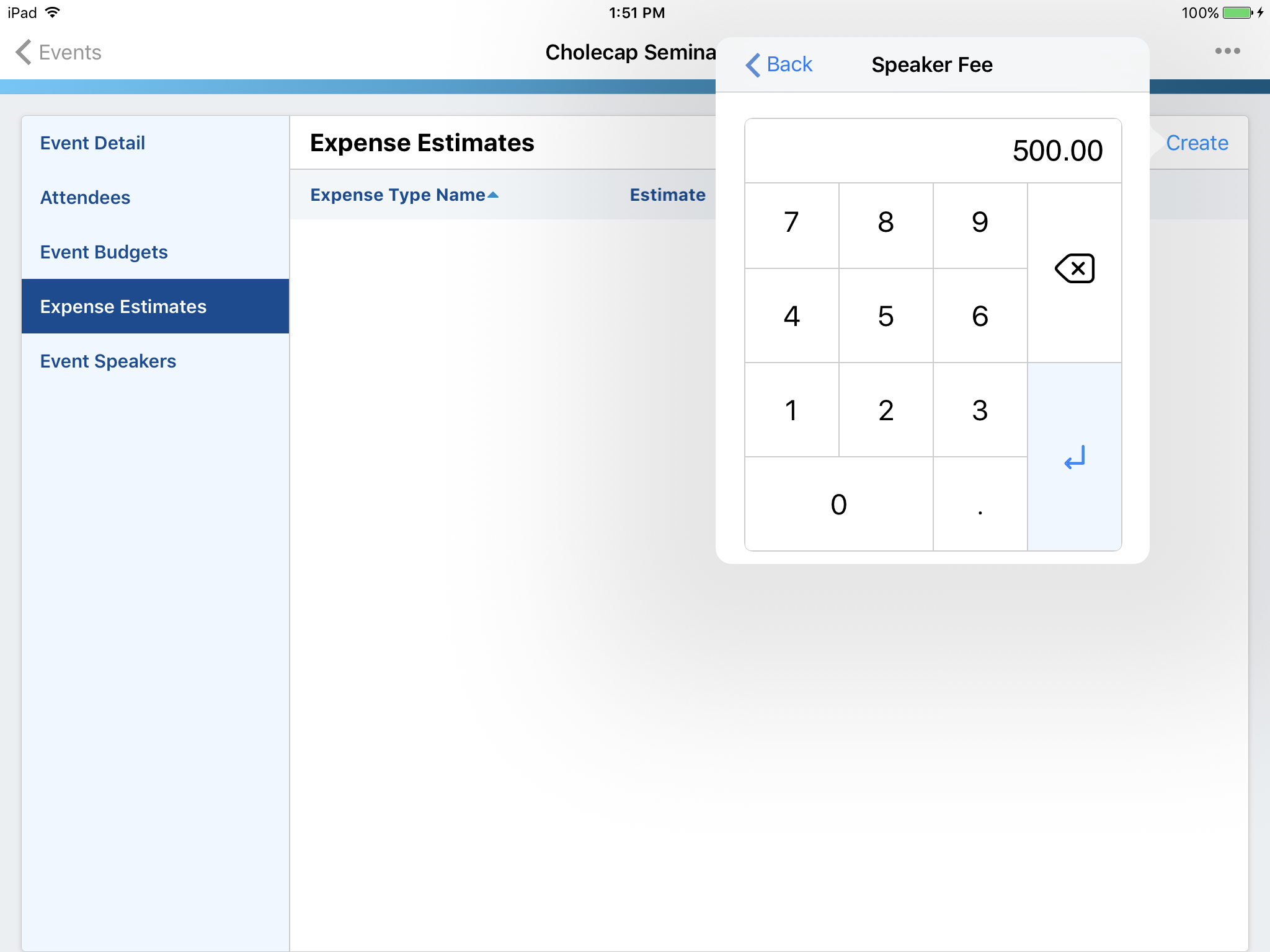This screenshot has height=952, width=1270.
Task: Click the Estimate column header
Action: [667, 195]
